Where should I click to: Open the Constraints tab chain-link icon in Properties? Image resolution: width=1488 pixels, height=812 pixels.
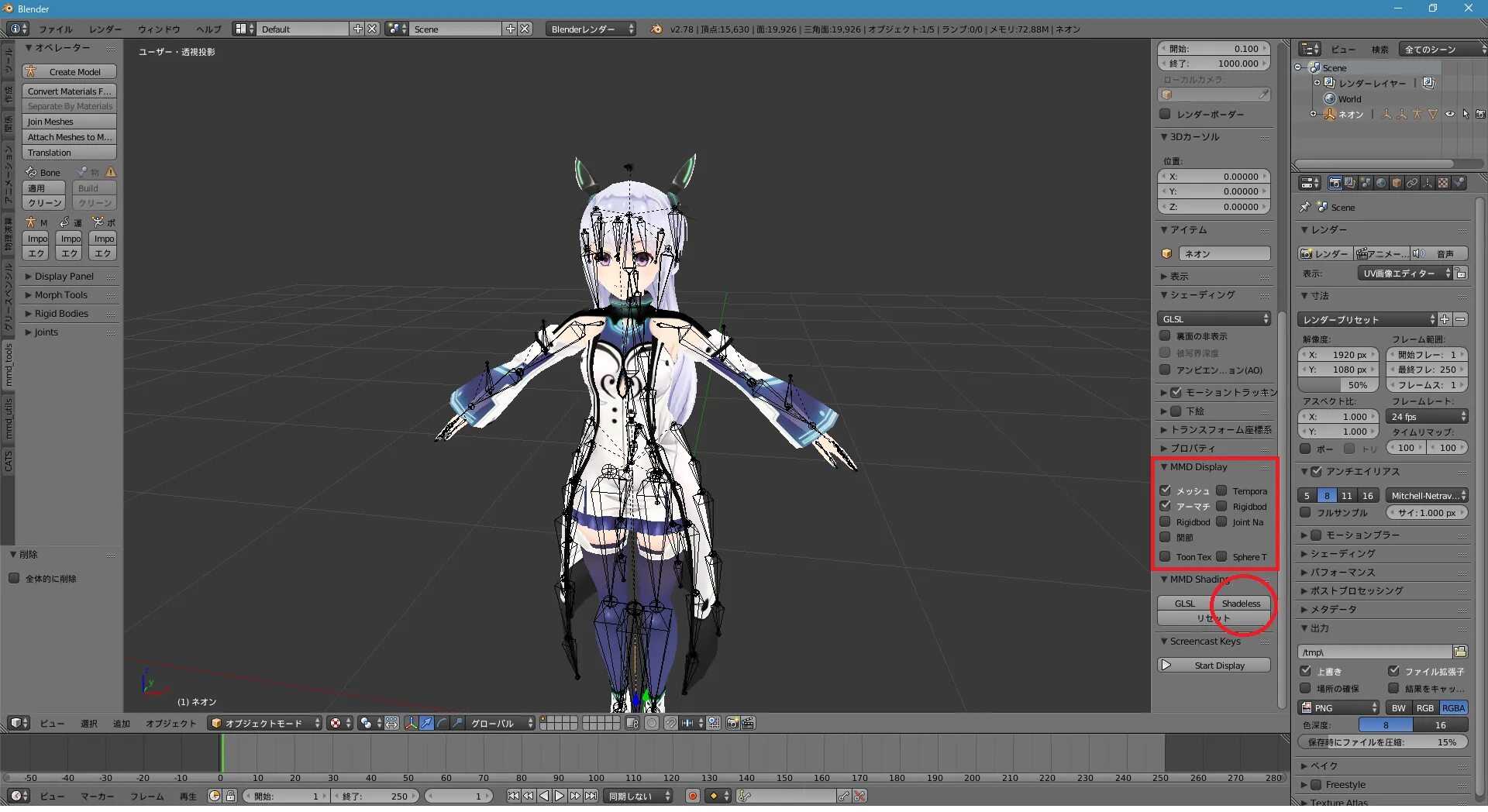[1412, 184]
